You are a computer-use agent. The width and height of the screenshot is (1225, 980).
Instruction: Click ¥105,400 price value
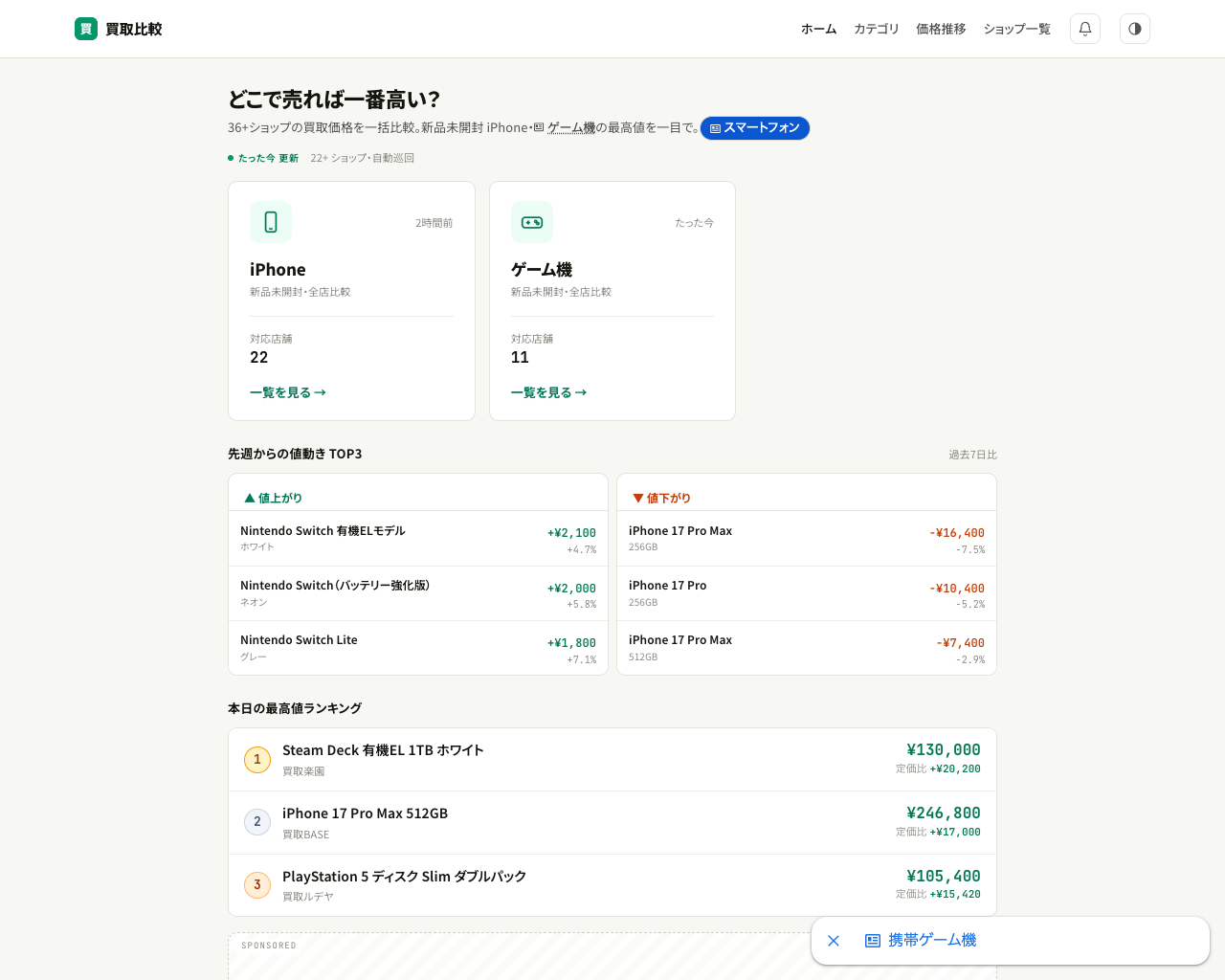coord(944,877)
